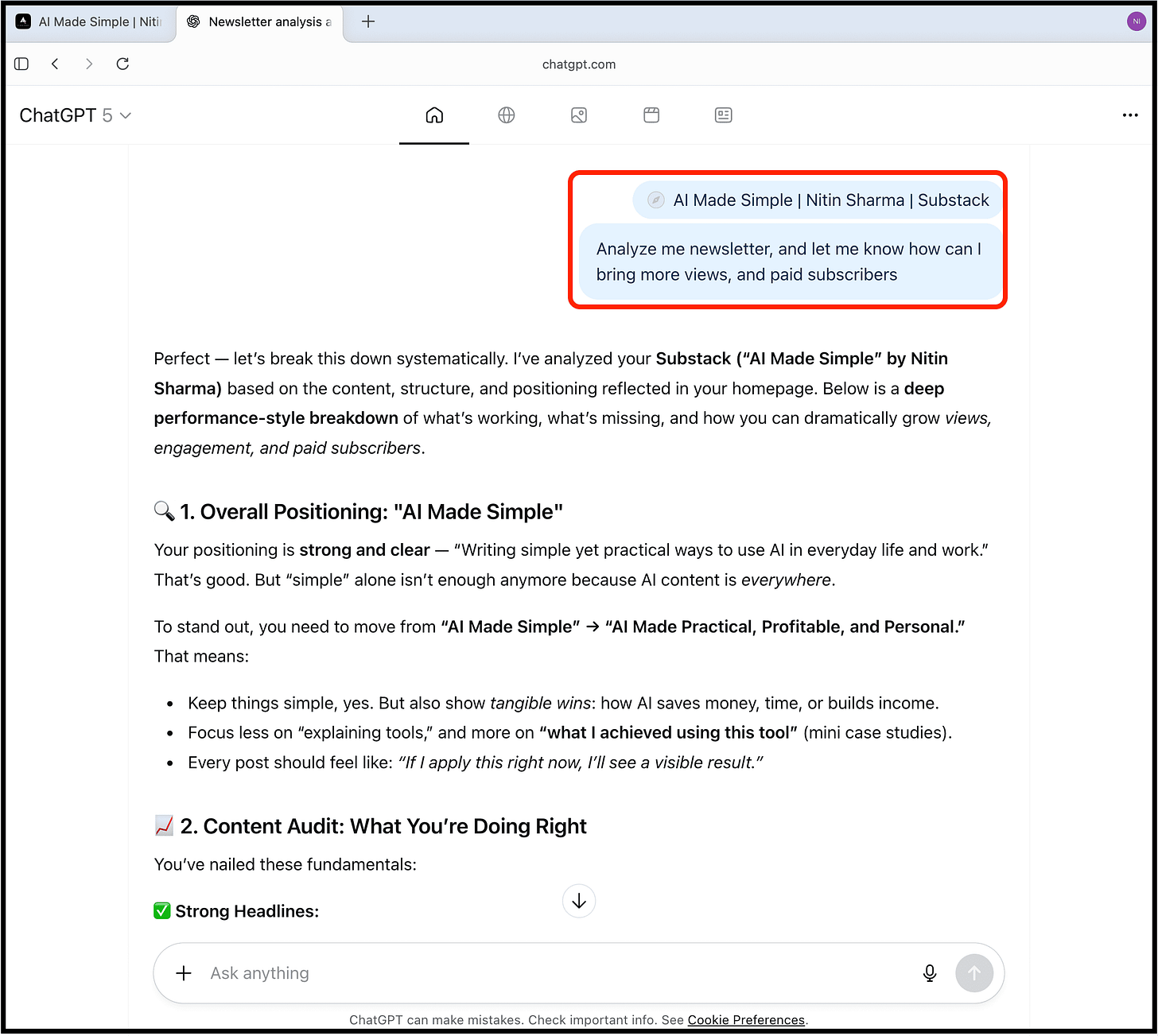1158x1036 pixels.
Task: Click the Strong Headlines text
Action: pos(247,911)
